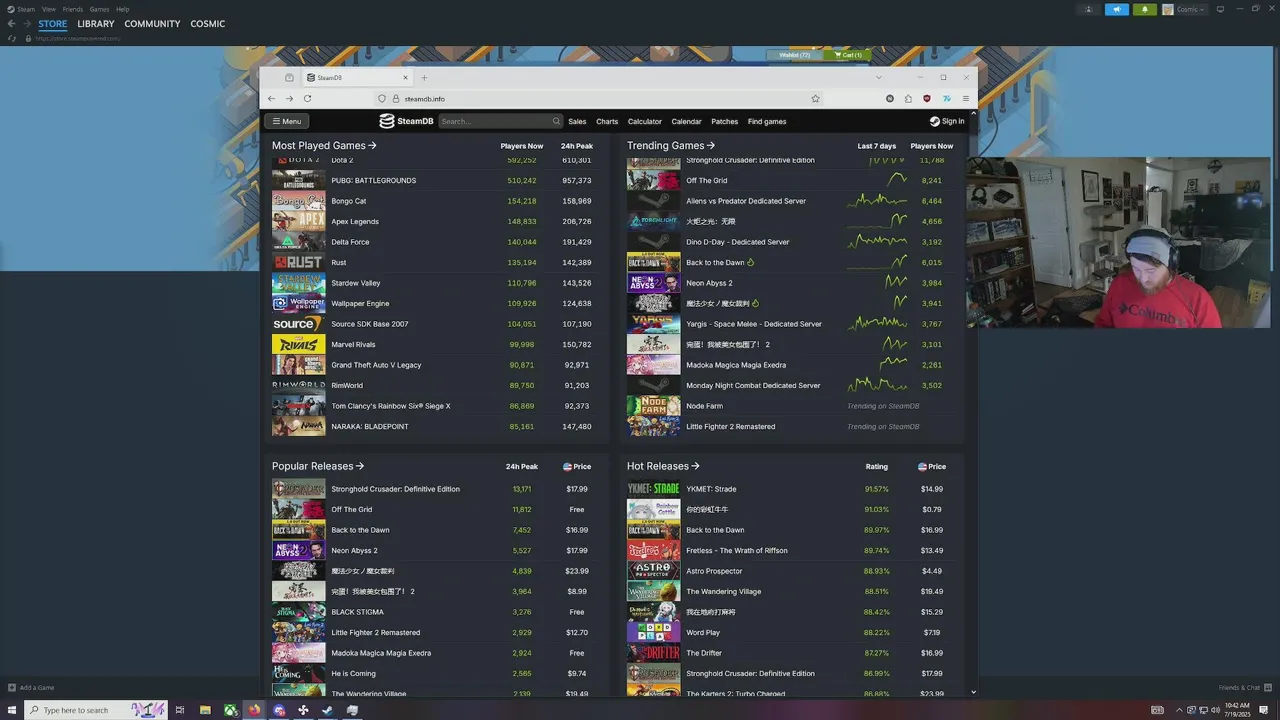Open the Trending Games list
Viewport: 1280px width, 720px height.
tap(671, 146)
